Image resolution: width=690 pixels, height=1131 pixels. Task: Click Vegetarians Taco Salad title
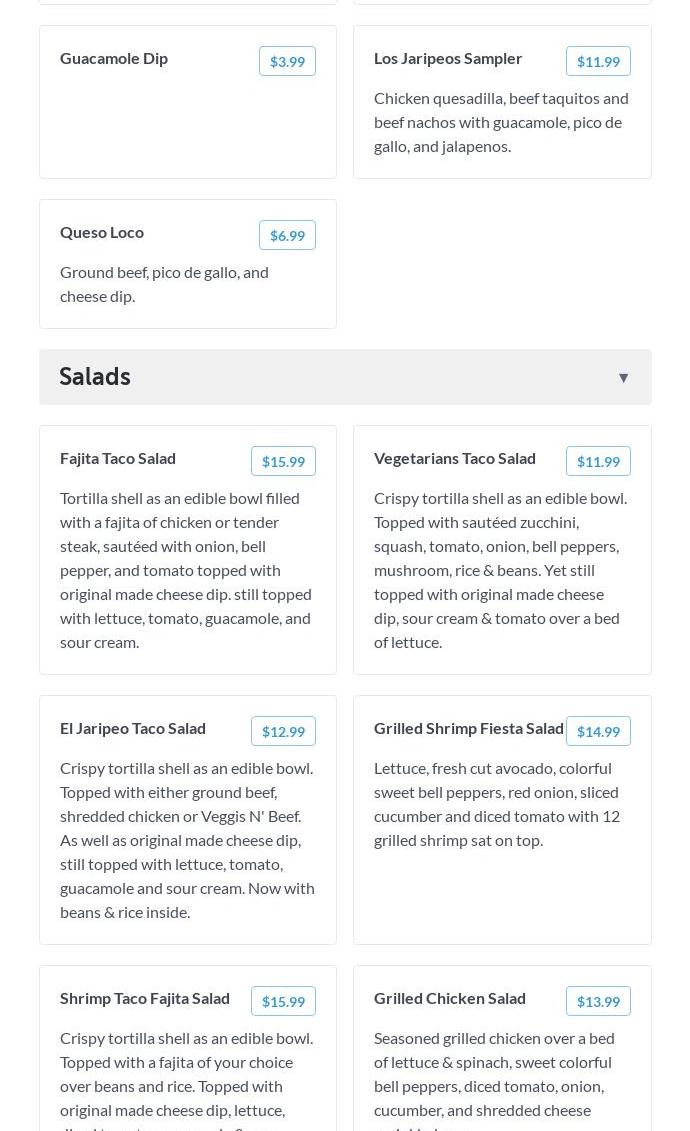coord(455,458)
